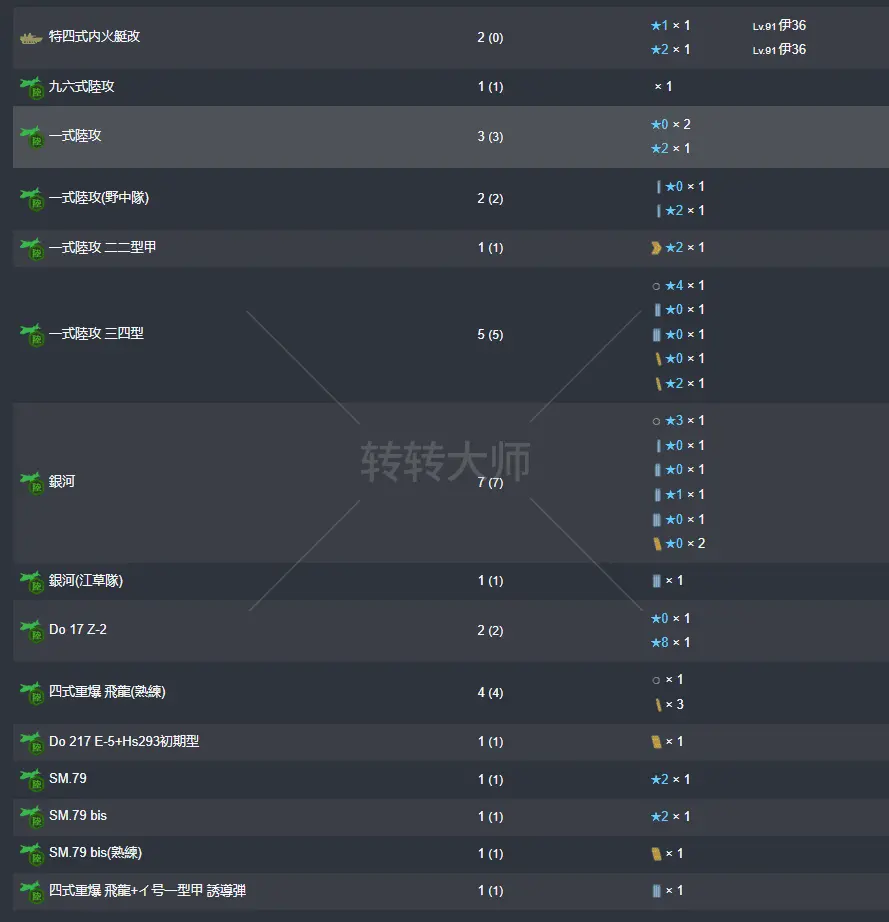Click the icon beside 四式重爆 飛龍(熟練)
The height and width of the screenshot is (922, 889).
31,693
